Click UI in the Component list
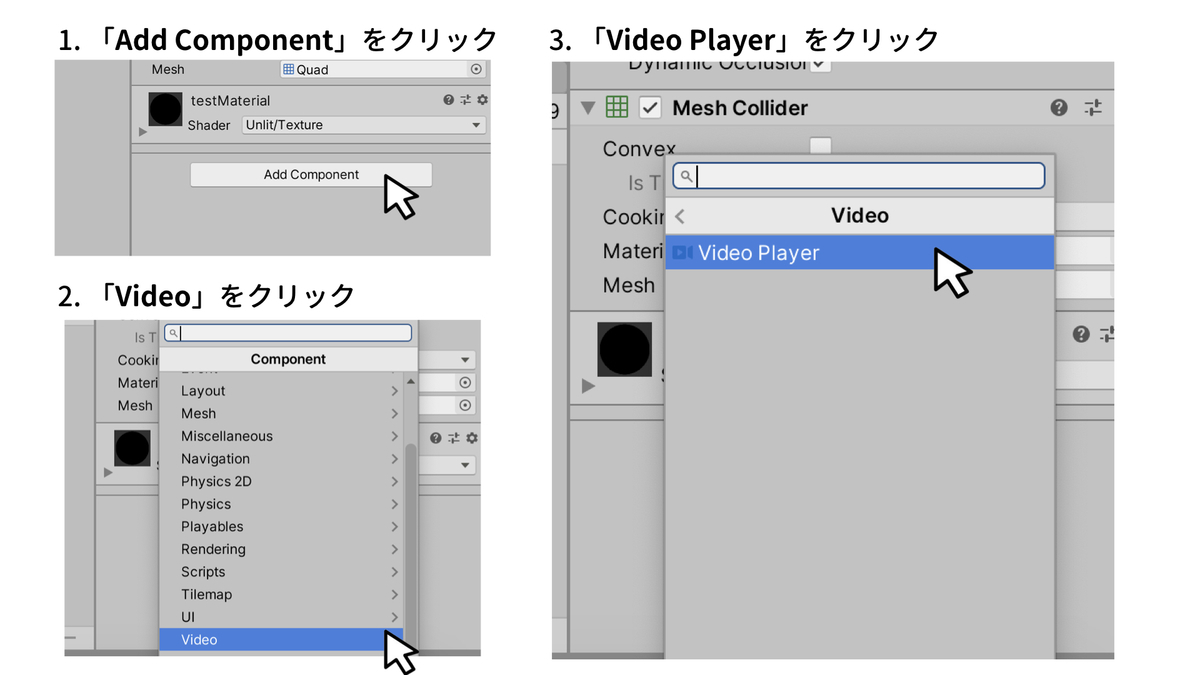1200x675 pixels. pyautogui.click(x=280, y=617)
